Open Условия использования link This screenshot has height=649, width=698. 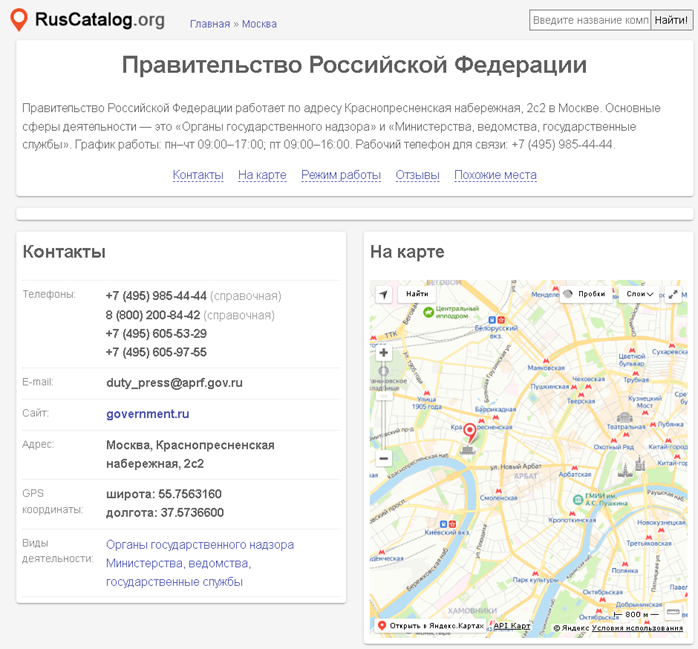click(637, 628)
